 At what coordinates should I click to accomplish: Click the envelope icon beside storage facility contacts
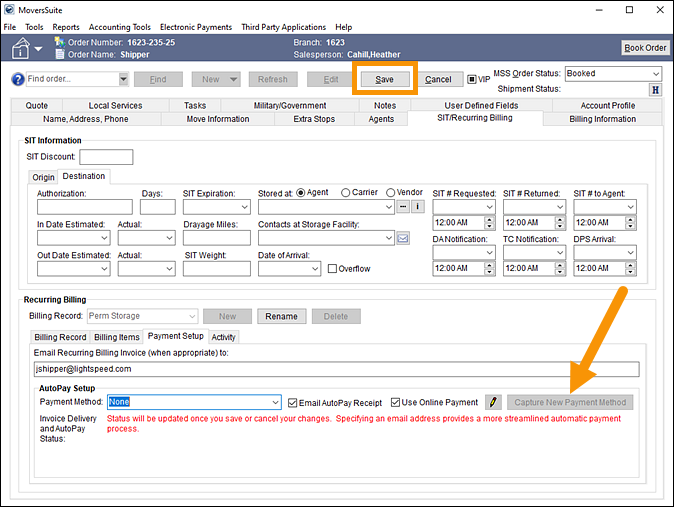403,238
